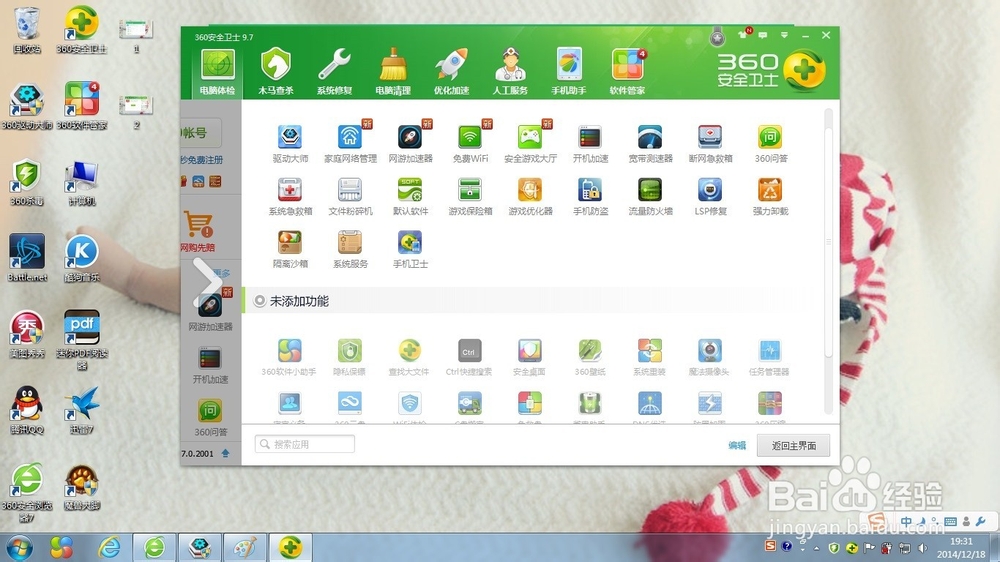
Task: Click the 编辑 link
Action: point(737,445)
